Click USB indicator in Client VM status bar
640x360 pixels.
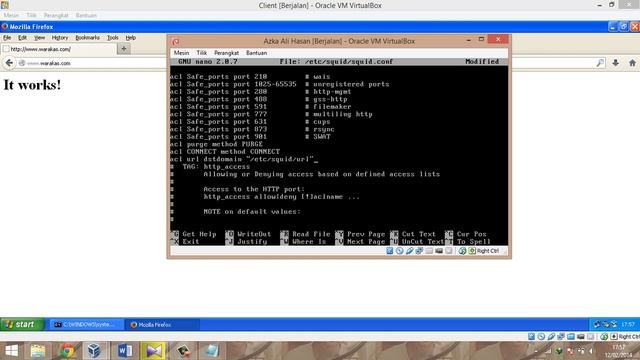[x=551, y=336]
